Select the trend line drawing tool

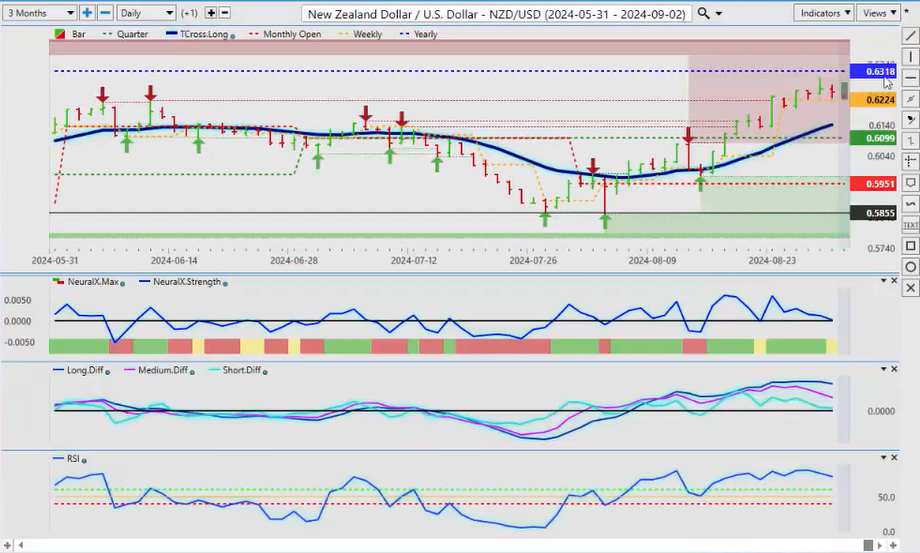coord(910,36)
